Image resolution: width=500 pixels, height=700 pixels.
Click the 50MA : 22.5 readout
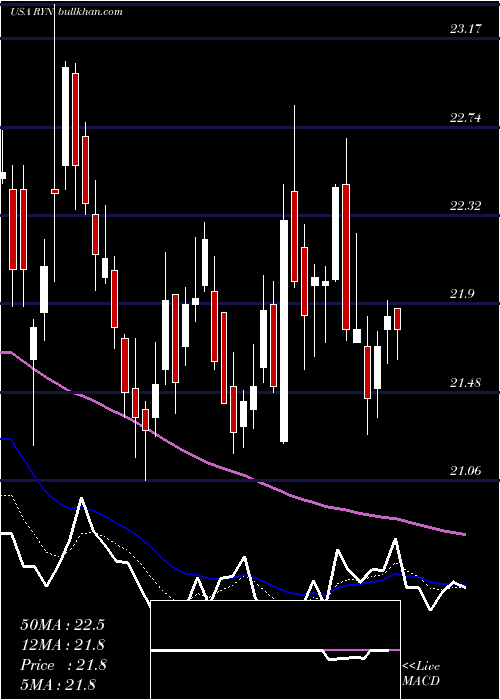pyautogui.click(x=62, y=625)
